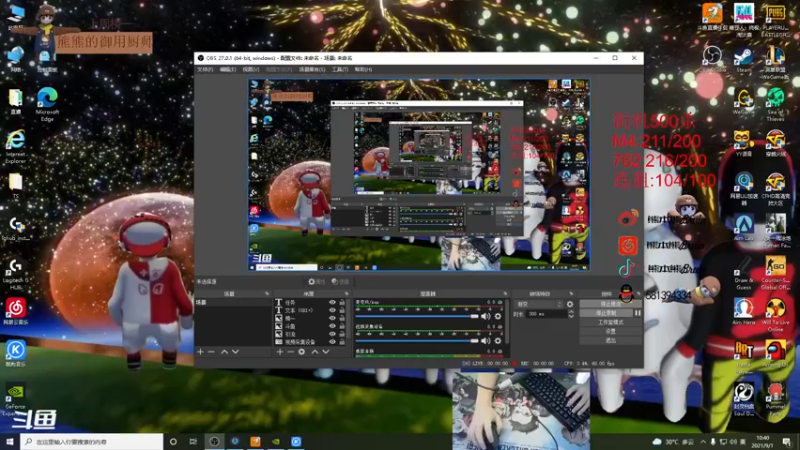Open 属性 properties button above docks
800x450 pixels.
point(316,282)
